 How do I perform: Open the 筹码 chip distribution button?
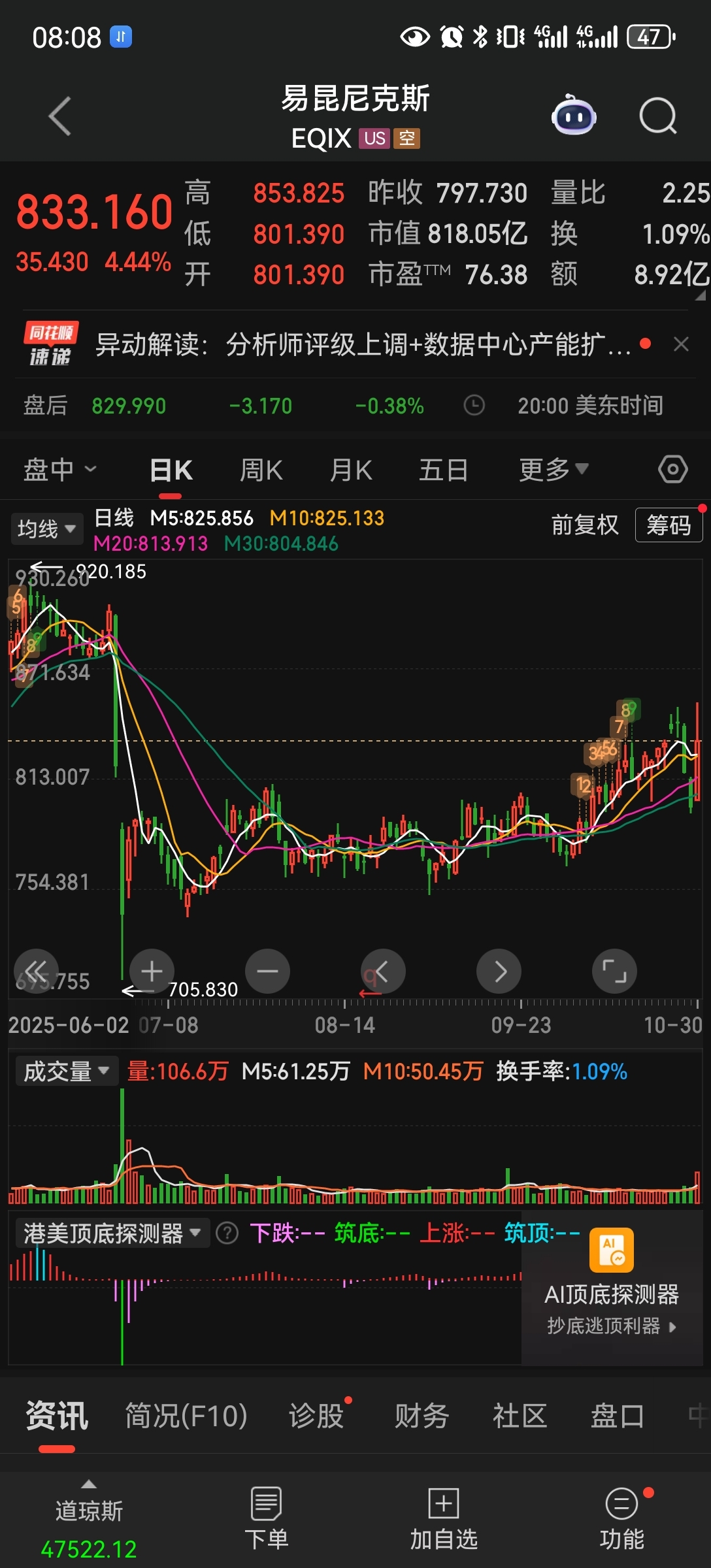pyautogui.click(x=669, y=525)
